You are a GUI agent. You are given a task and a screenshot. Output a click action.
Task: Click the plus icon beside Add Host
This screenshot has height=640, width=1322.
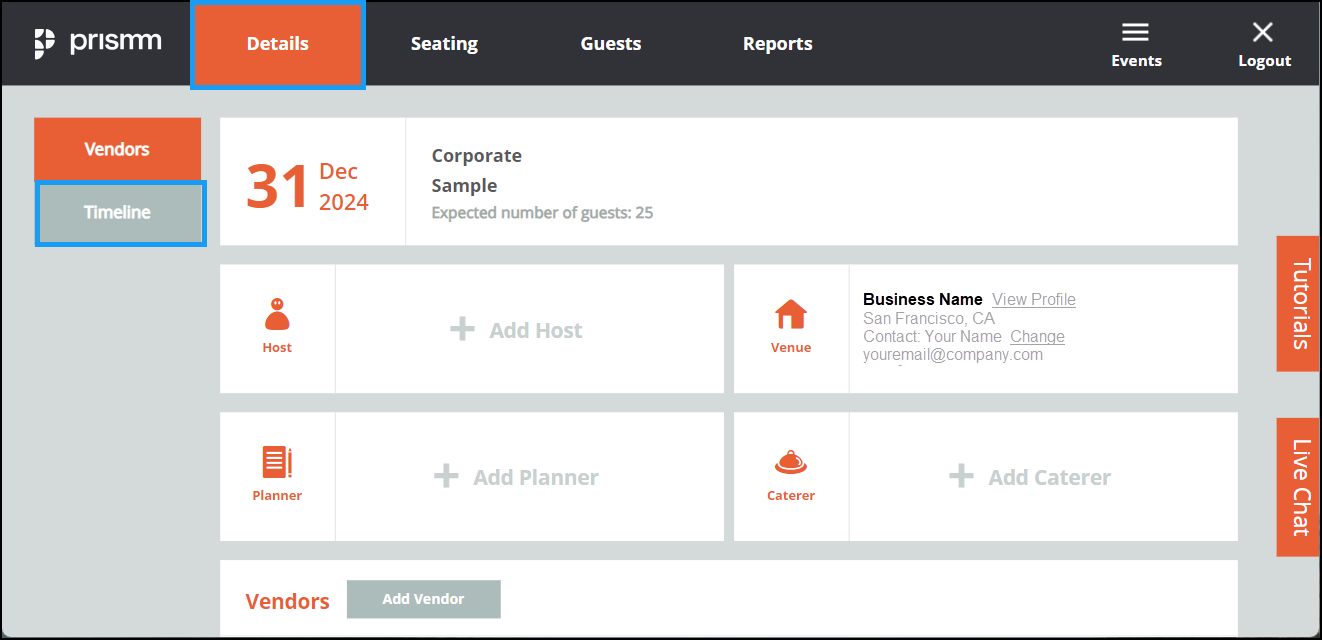[462, 329]
